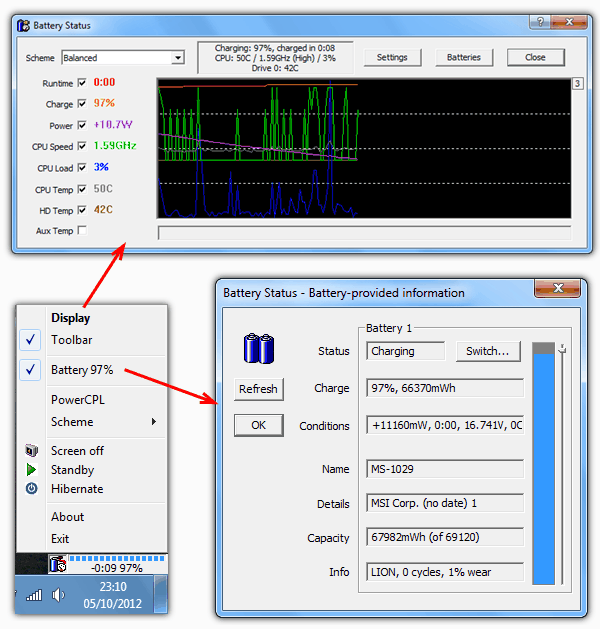Image resolution: width=600 pixels, height=629 pixels.
Task: Click the Capacity field 67982mWh
Action: point(445,537)
